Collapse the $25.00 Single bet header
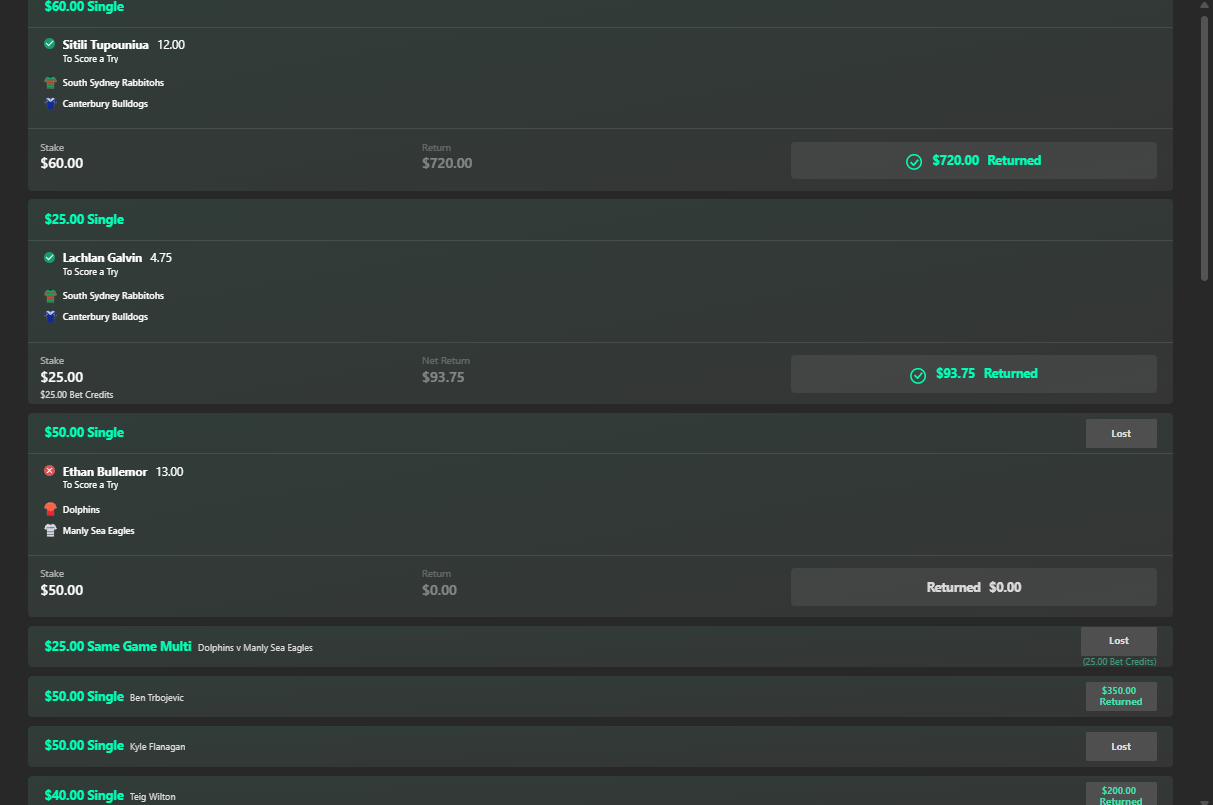The width and height of the screenshot is (1213, 805). coord(600,219)
